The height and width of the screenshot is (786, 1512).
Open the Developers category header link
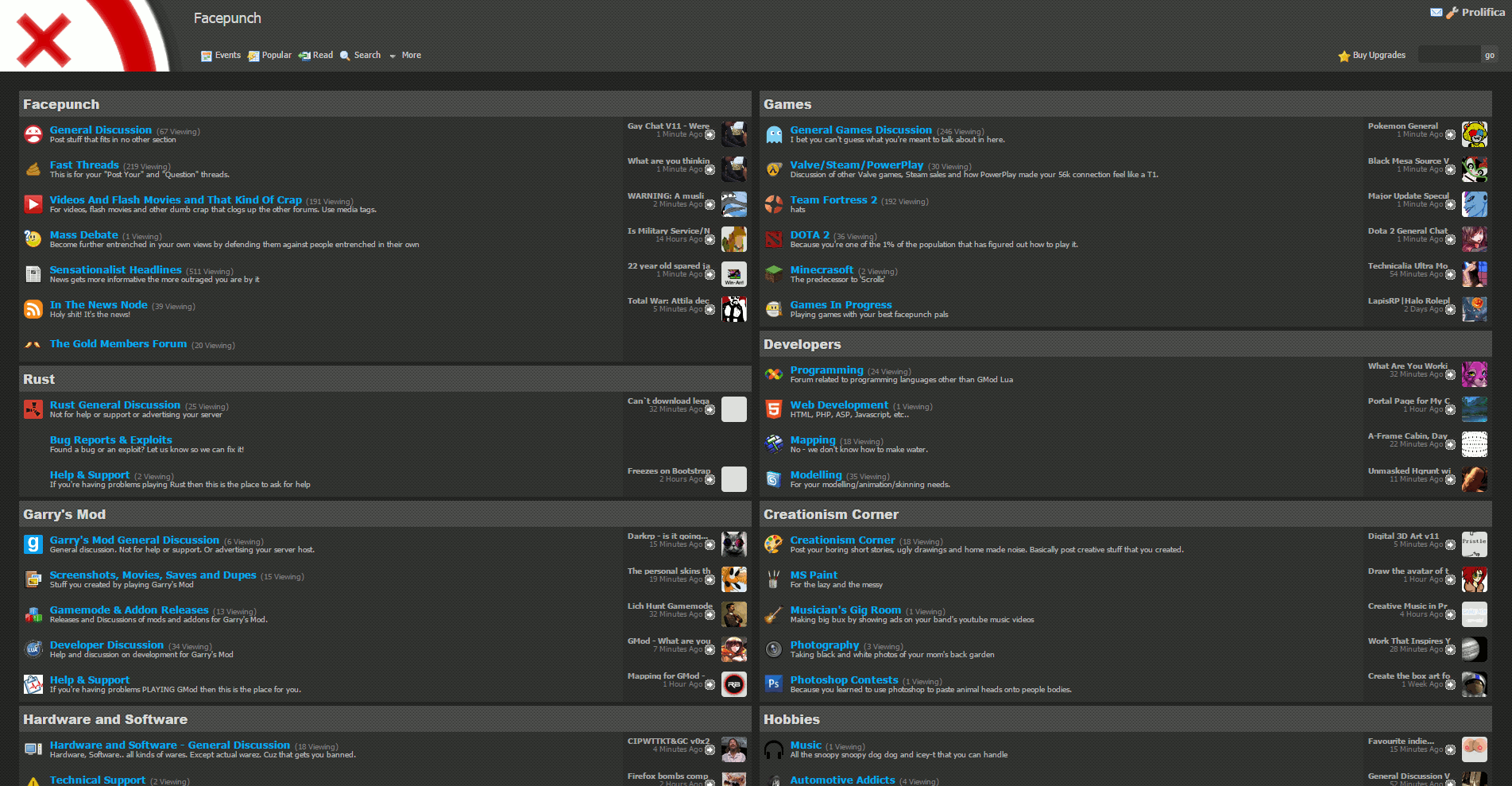coord(802,345)
